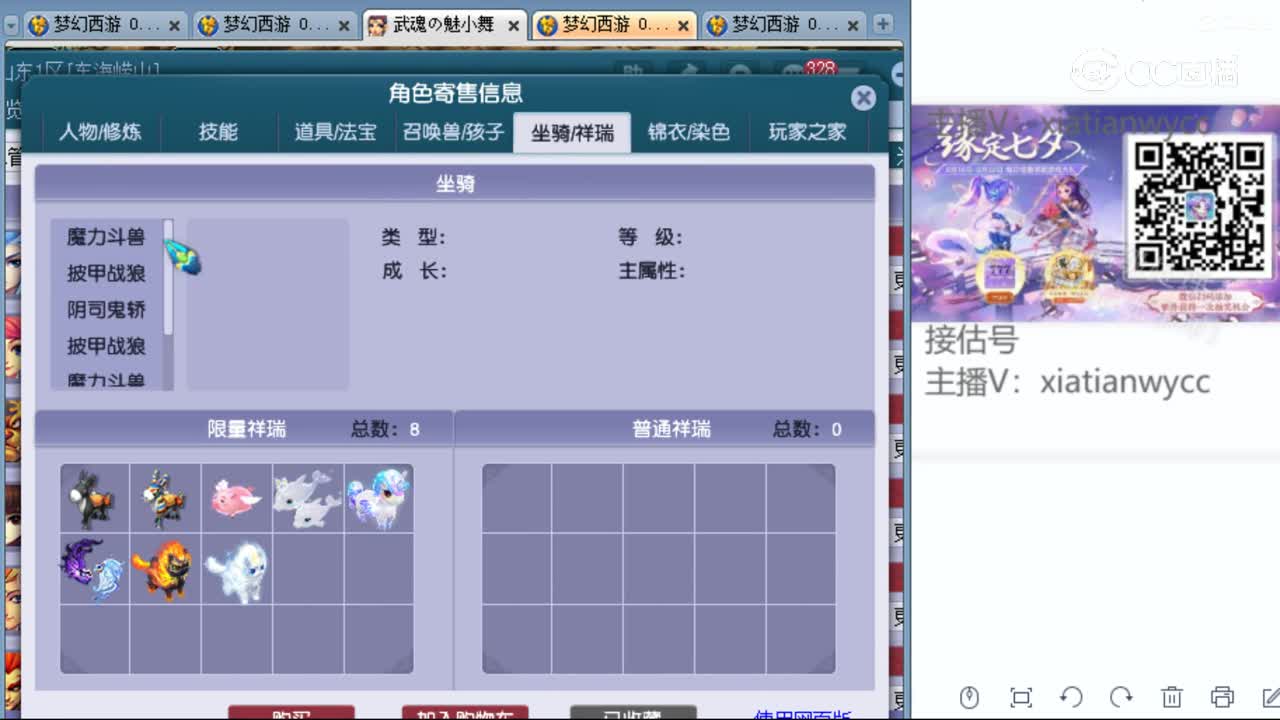Open the tab list dropdown arrow
1280x720 pixels.
click(11, 27)
